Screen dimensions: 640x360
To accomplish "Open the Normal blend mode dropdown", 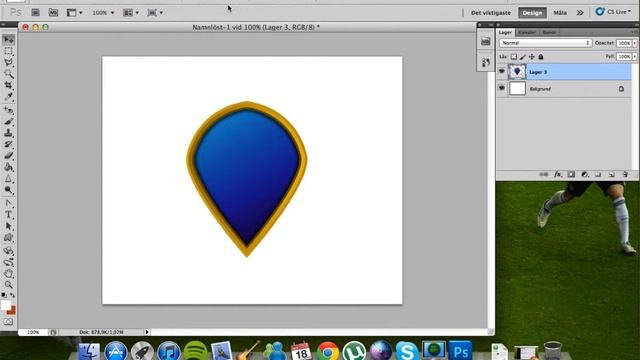I will point(545,43).
